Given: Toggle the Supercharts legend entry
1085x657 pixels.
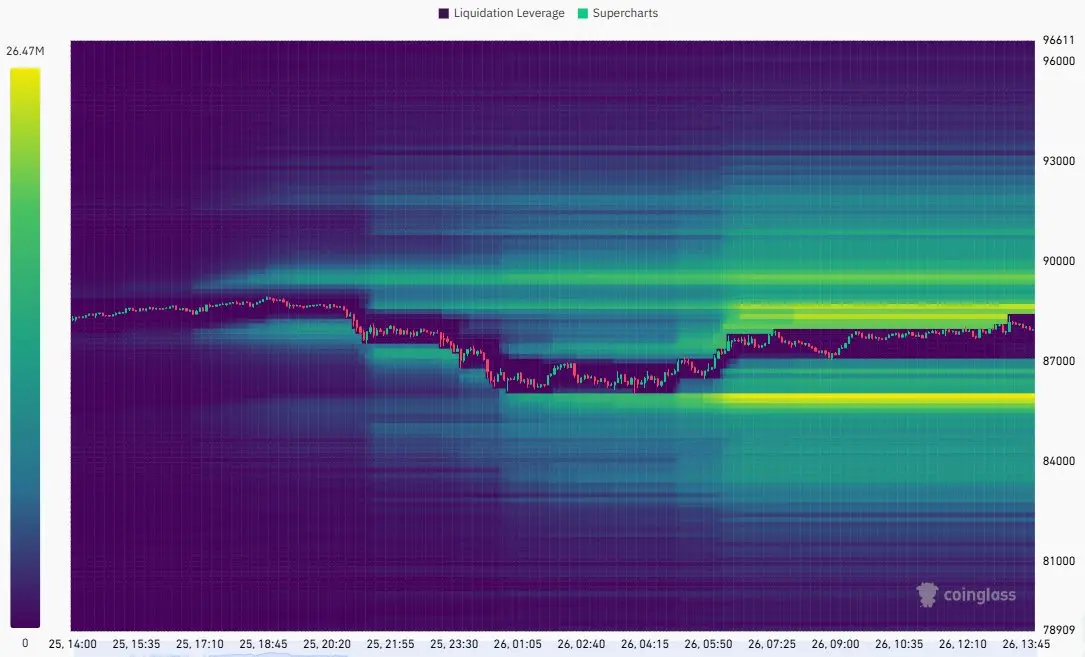Looking at the screenshot, I should pyautogui.click(x=617, y=13).
